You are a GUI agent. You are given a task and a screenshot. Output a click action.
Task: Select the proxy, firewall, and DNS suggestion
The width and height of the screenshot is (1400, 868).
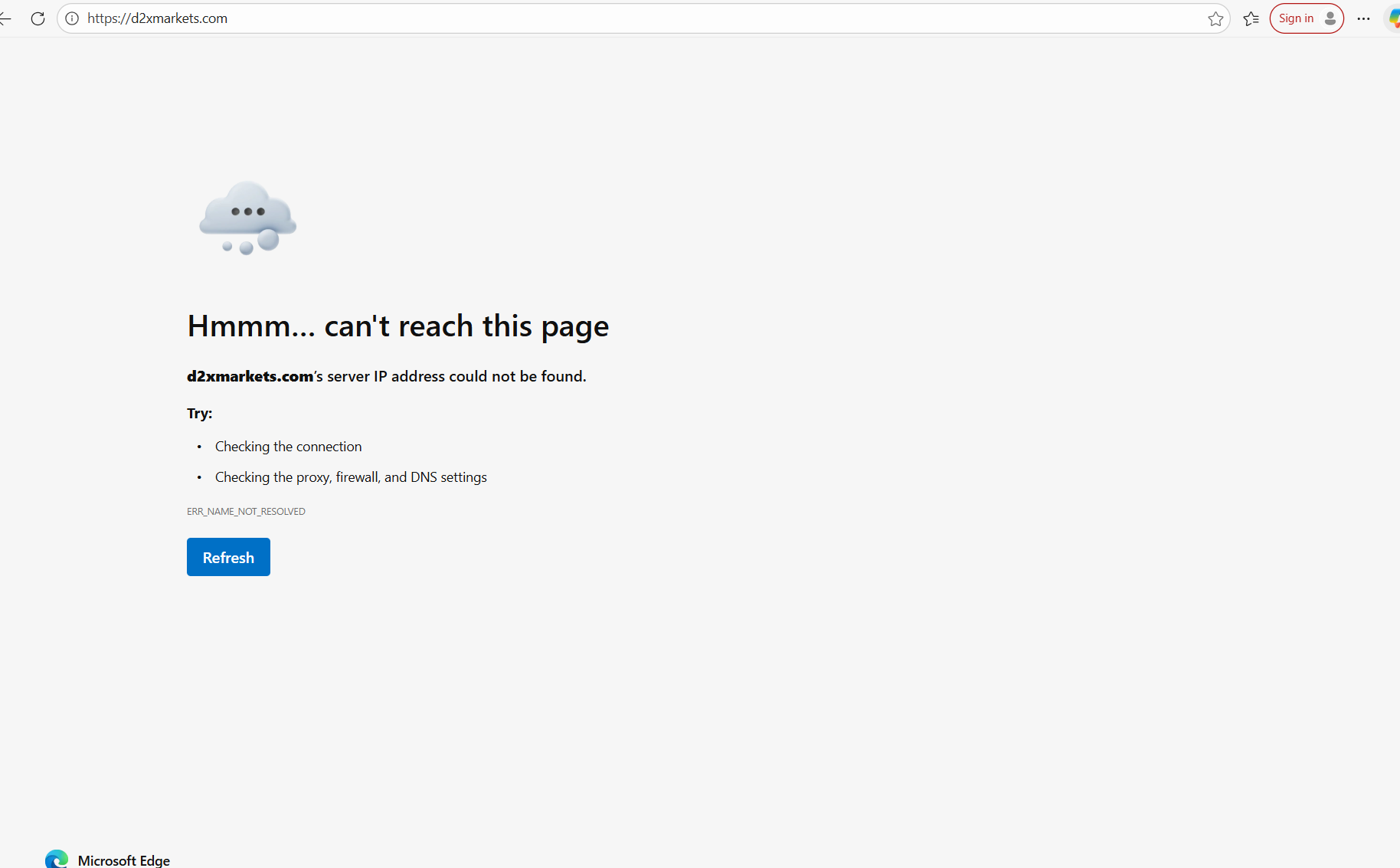pos(351,477)
